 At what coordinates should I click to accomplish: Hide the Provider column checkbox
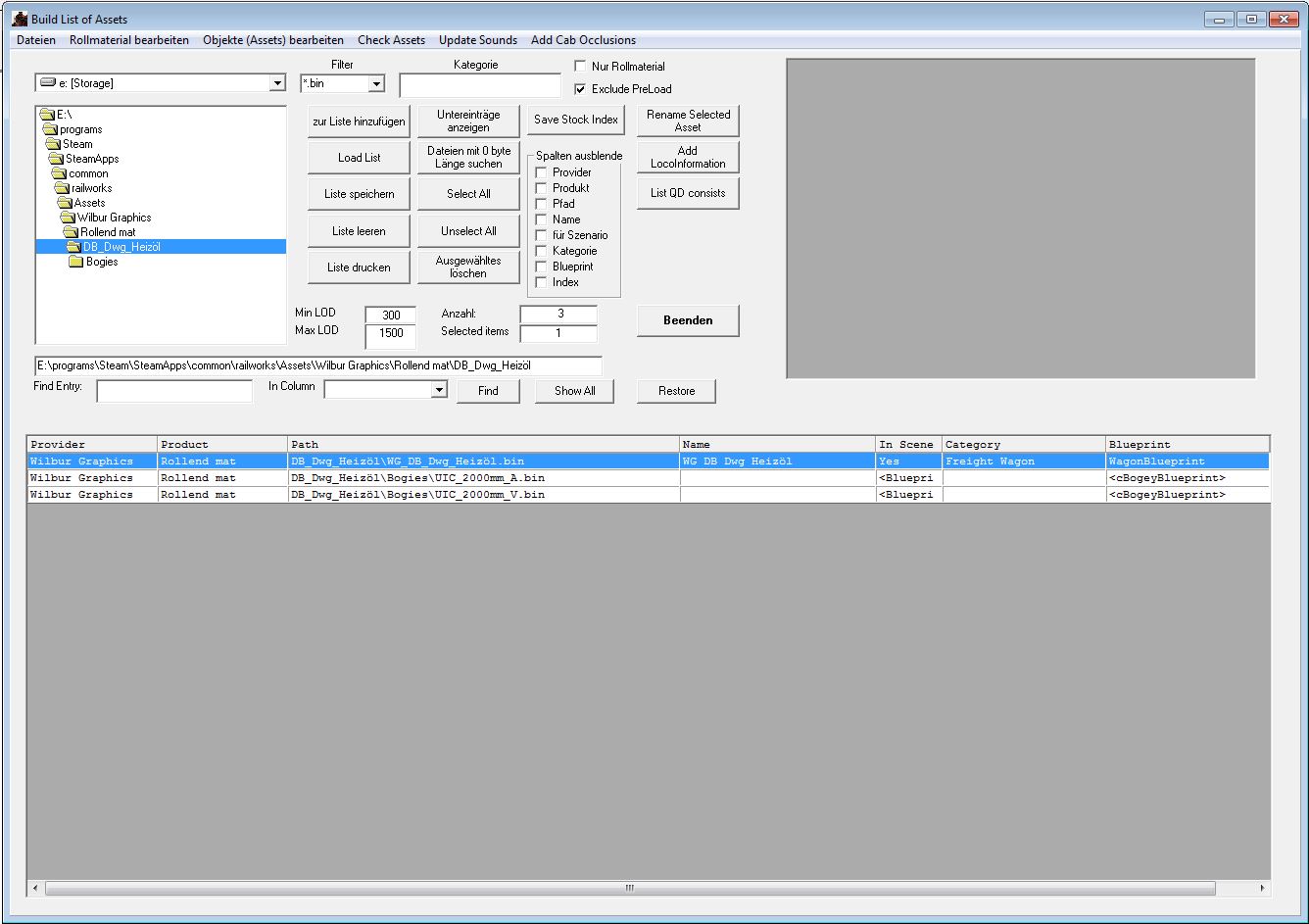coord(541,172)
